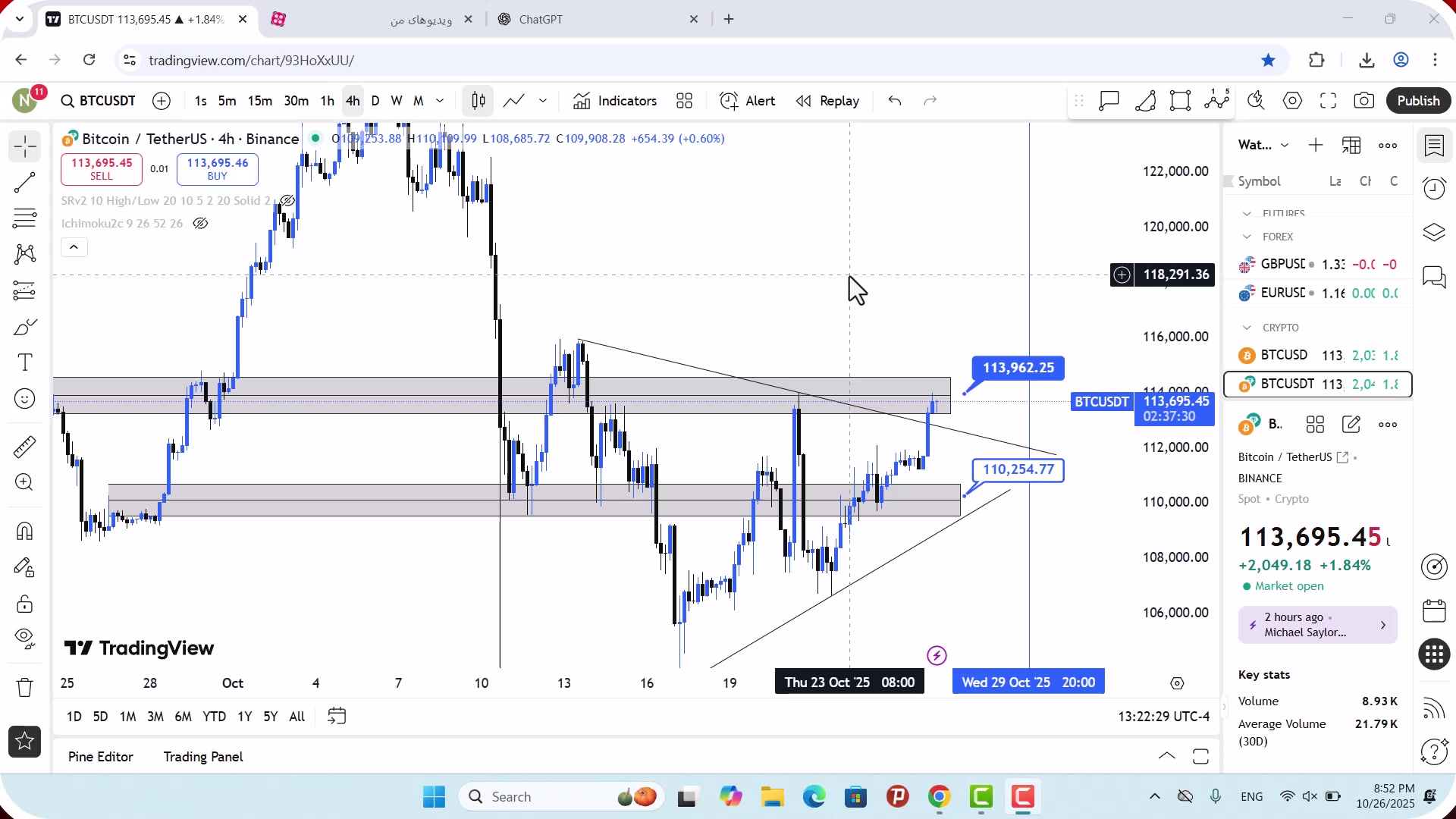Viewport: 1456px width, 819px height.
Task: Toggle magnet mode for drawings
Action: tap(25, 531)
